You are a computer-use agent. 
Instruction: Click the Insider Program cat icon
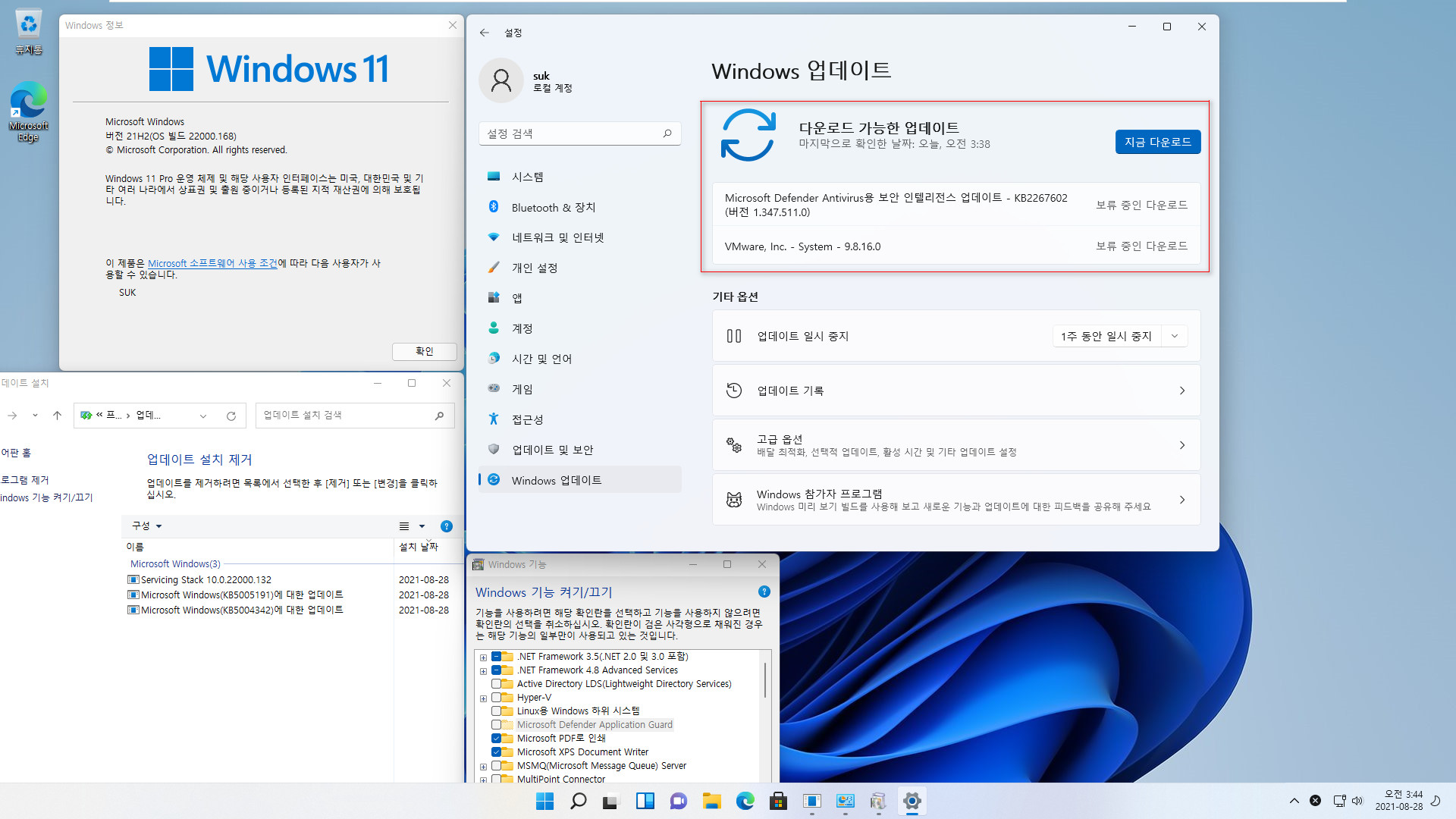pos(733,500)
